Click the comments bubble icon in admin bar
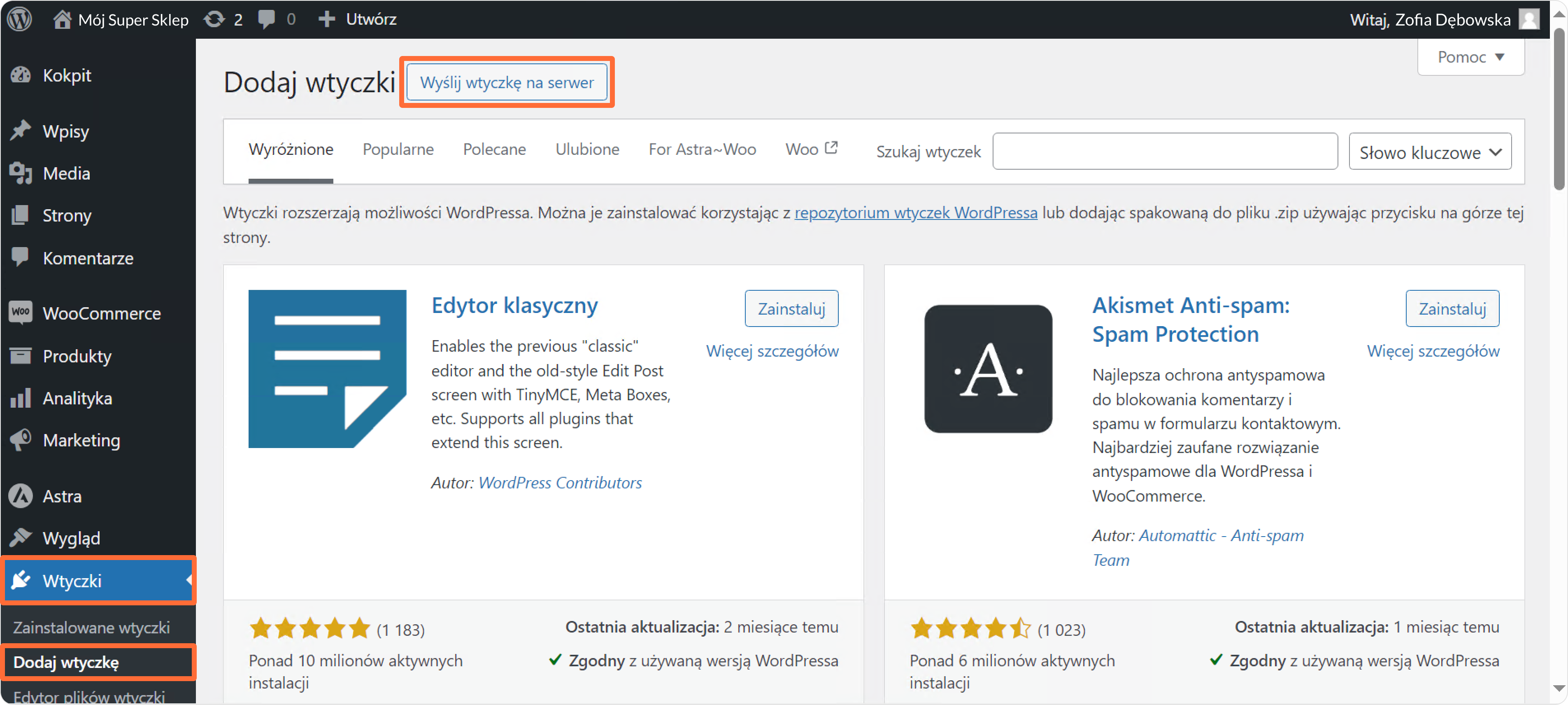This screenshot has height=705, width=1568. coord(267,19)
